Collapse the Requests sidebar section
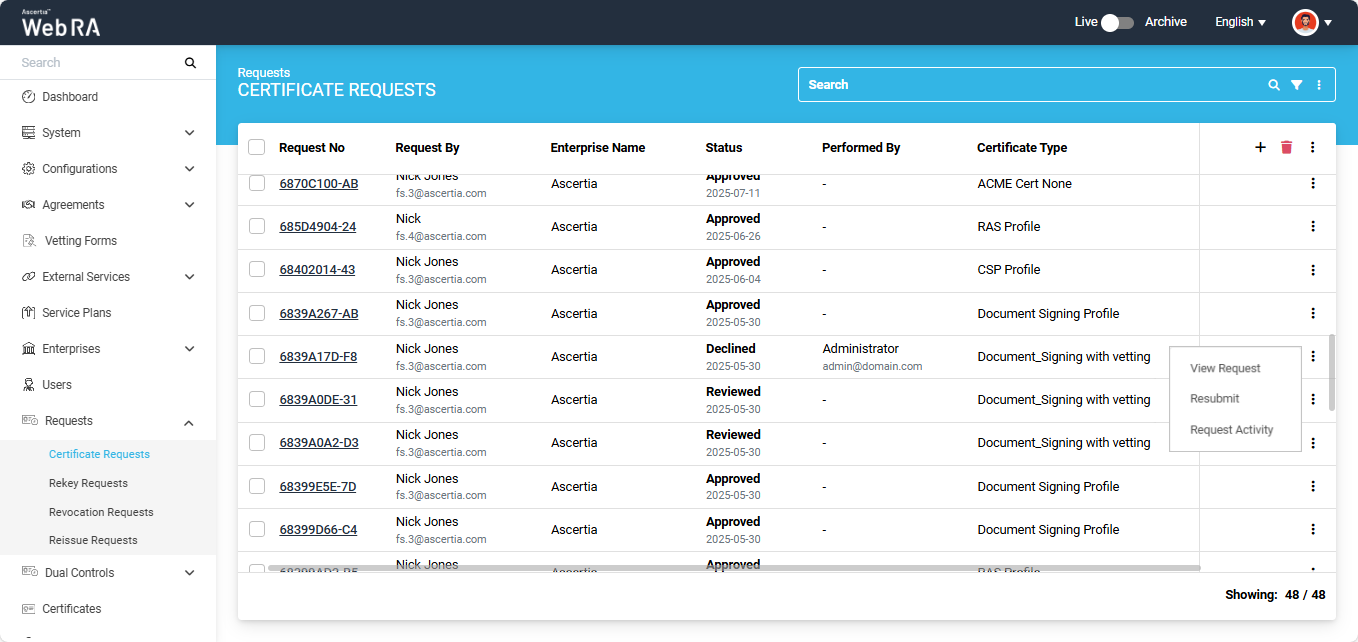1358x642 pixels. pyautogui.click(x=189, y=422)
